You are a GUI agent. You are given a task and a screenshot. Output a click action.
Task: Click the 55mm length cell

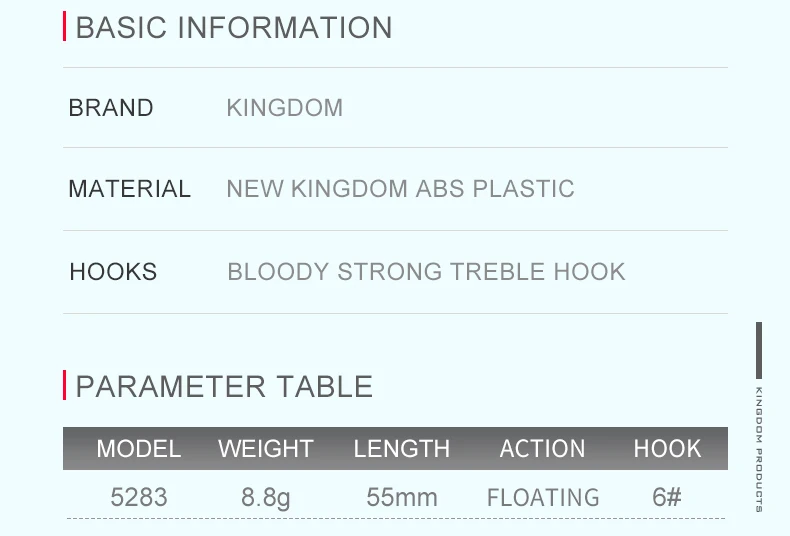[x=402, y=497]
